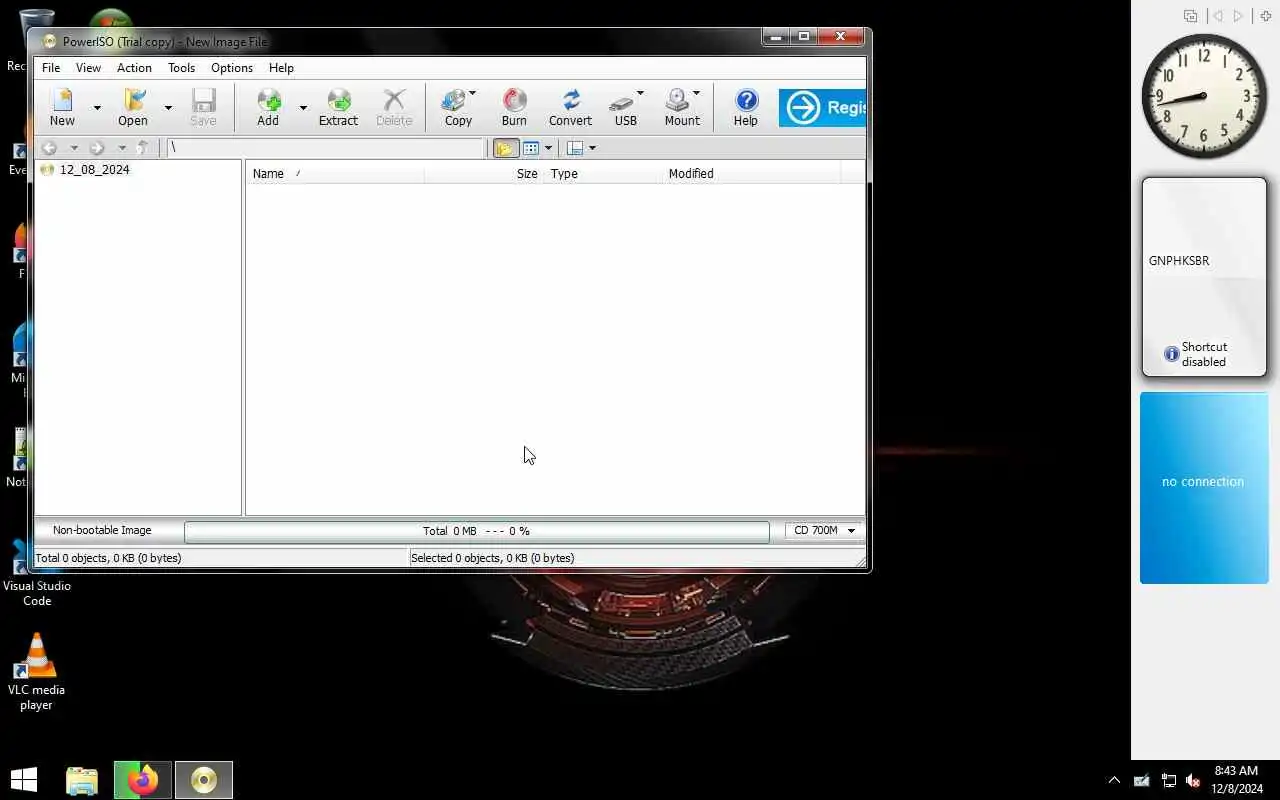
Task: Click the path address field
Action: coord(325,148)
